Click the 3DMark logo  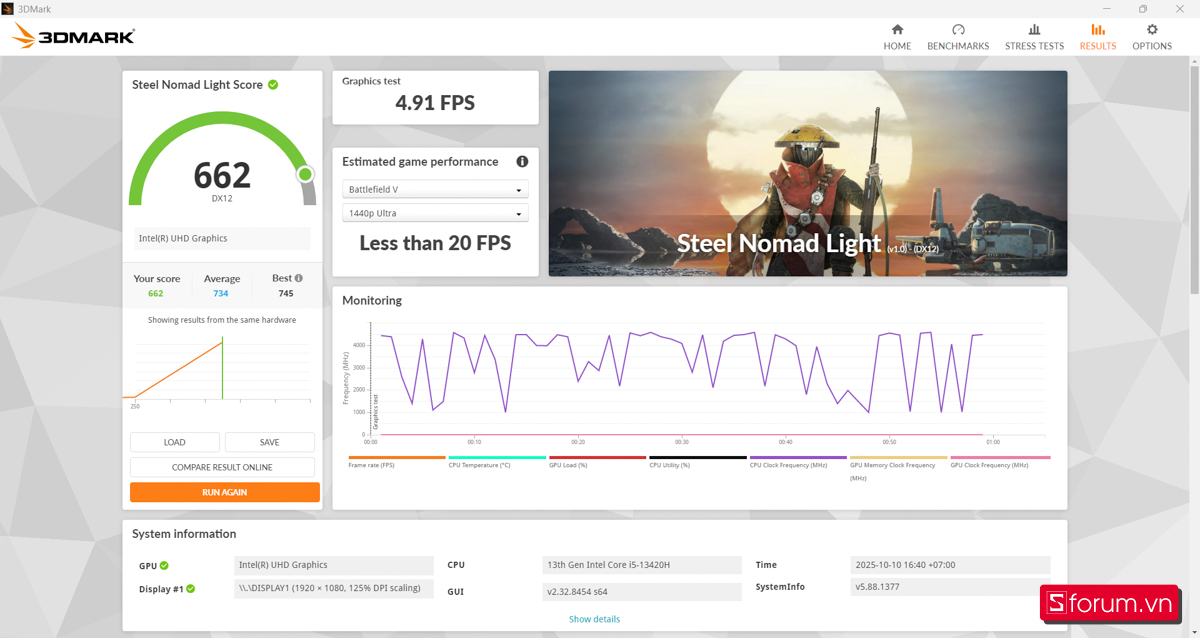73,37
